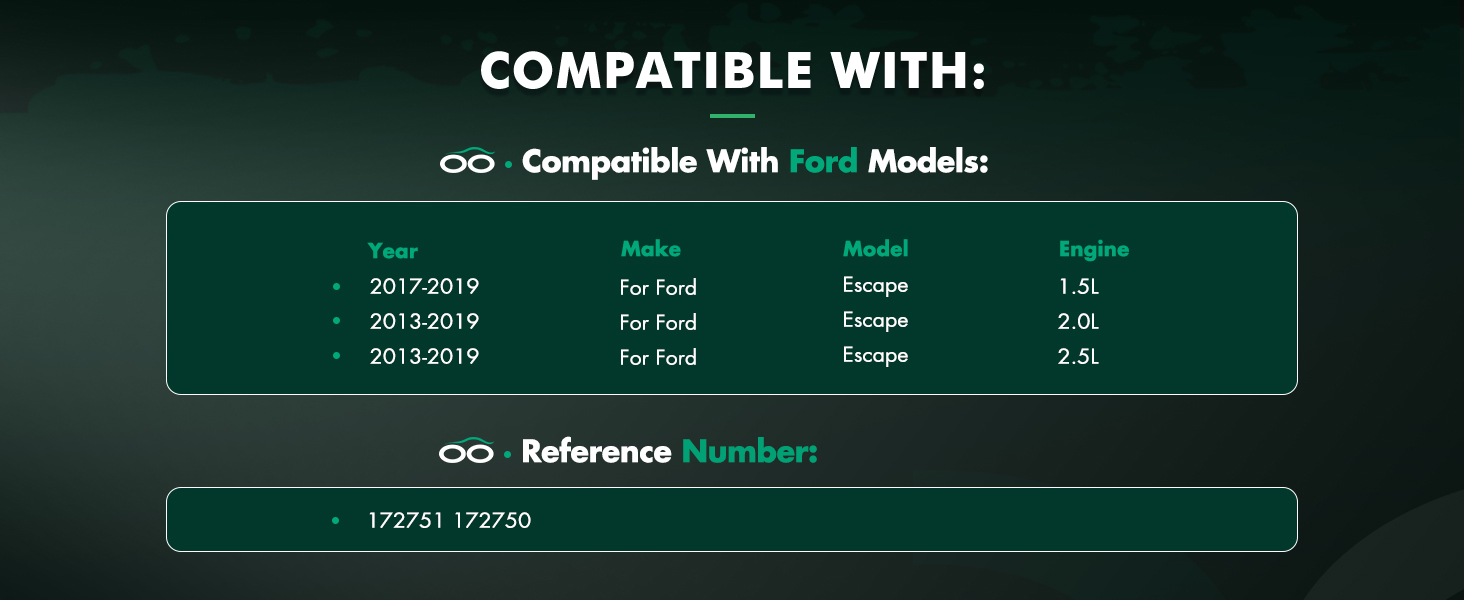Image resolution: width=1464 pixels, height=600 pixels.
Task: Click the green divider line under the title
Action: click(732, 116)
